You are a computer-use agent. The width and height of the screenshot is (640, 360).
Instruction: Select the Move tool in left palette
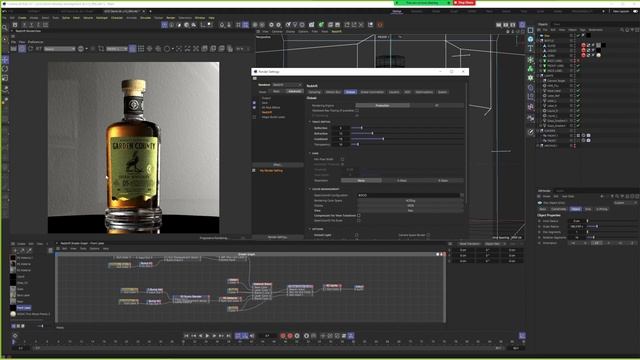tap(5, 60)
